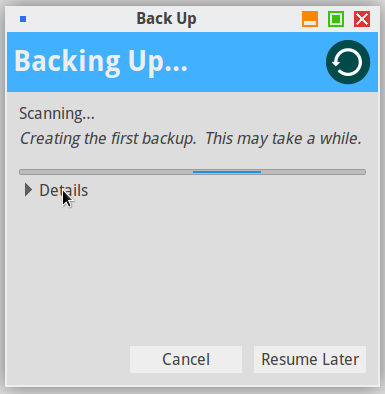The width and height of the screenshot is (385, 394).
Task: Click the italic 'Creating the first backup' message
Action: point(108,139)
